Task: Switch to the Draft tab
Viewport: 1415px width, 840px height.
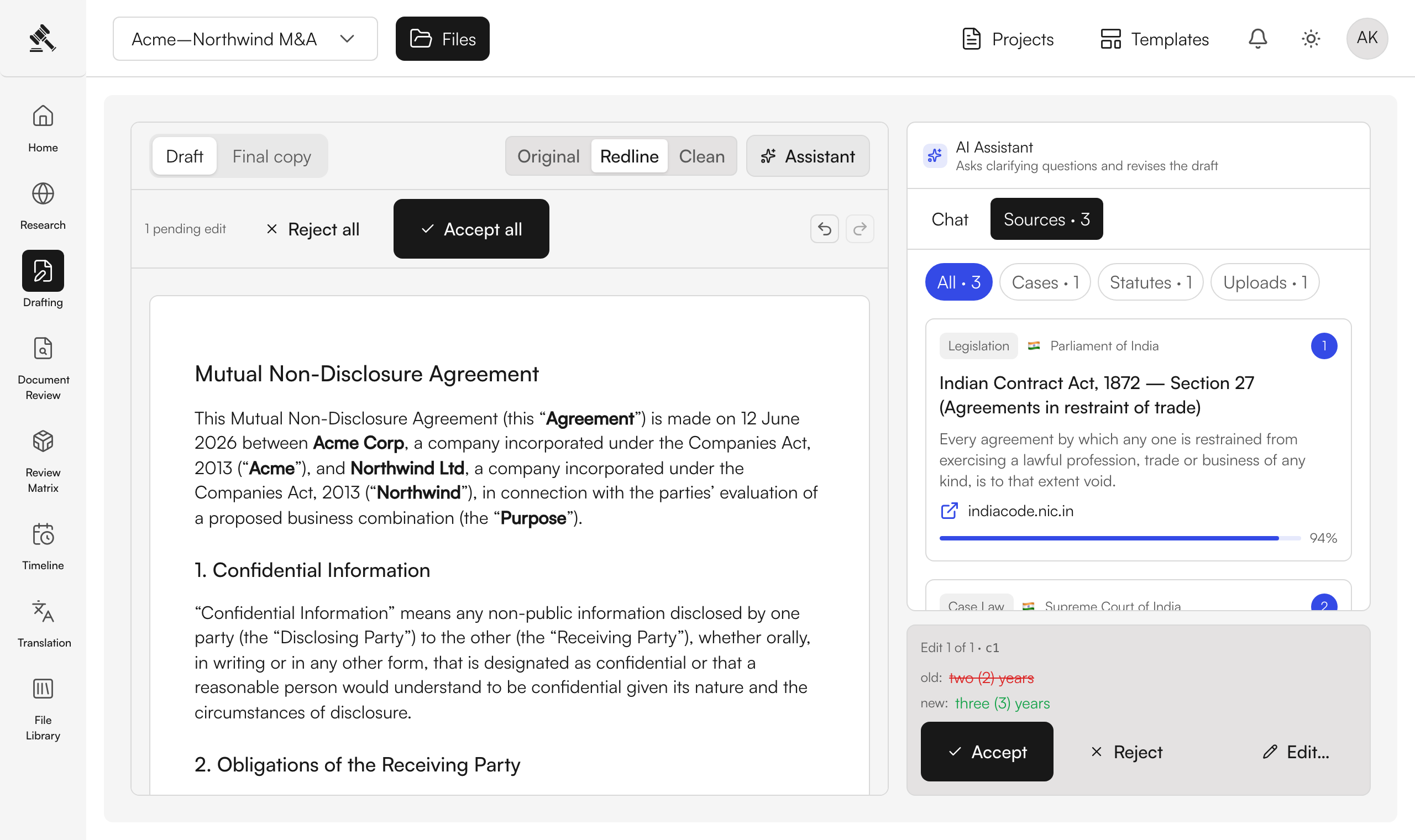Action: 185,156
